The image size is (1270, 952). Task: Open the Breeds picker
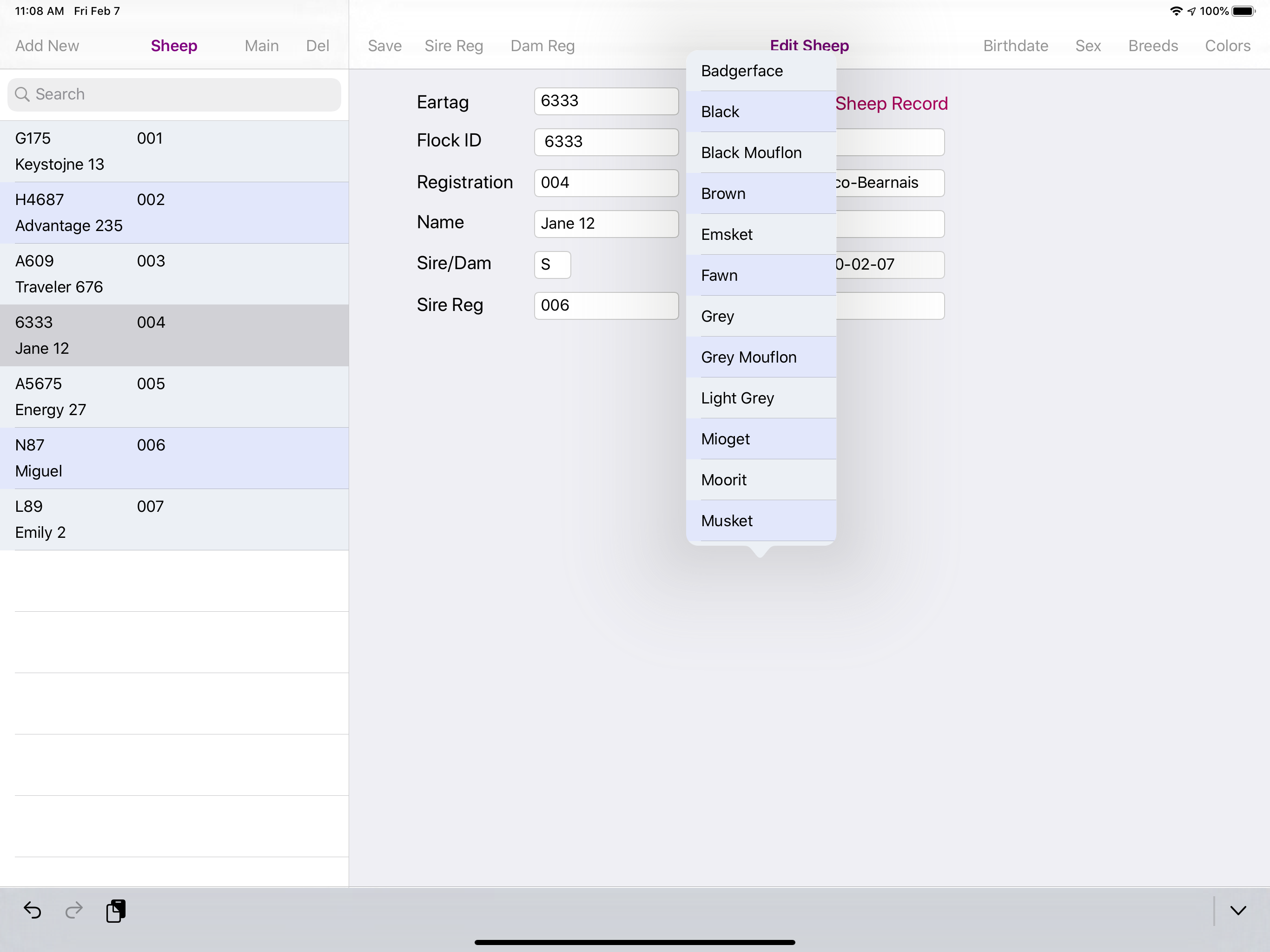point(1152,46)
